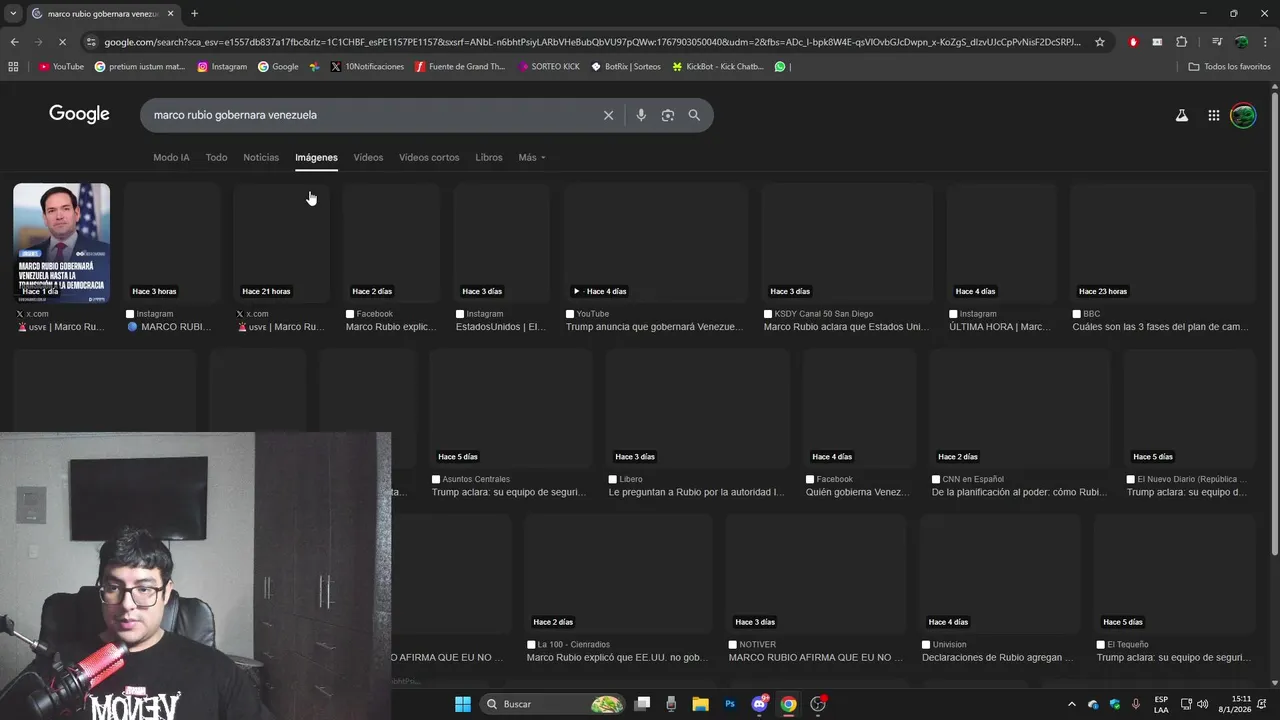This screenshot has width=1280, height=720.
Task: Switch to the Todo results tab
Action: pyautogui.click(x=216, y=157)
